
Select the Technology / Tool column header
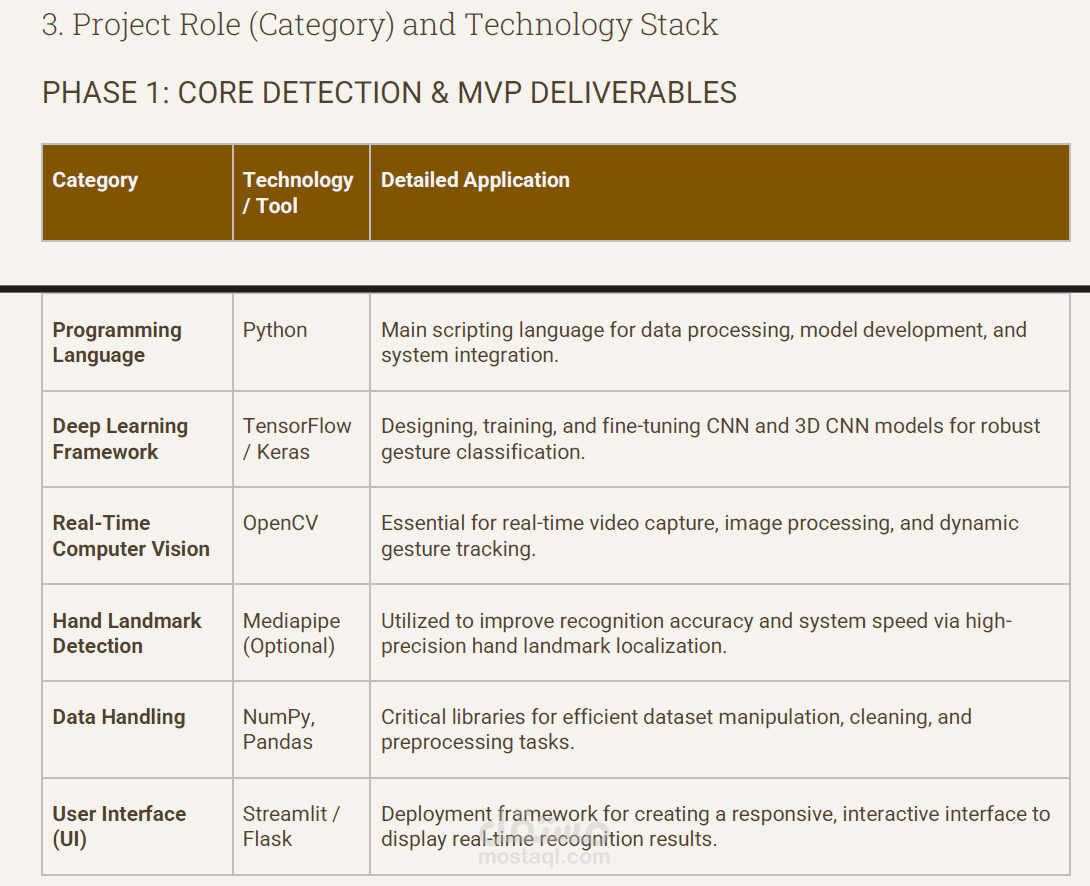tap(297, 193)
